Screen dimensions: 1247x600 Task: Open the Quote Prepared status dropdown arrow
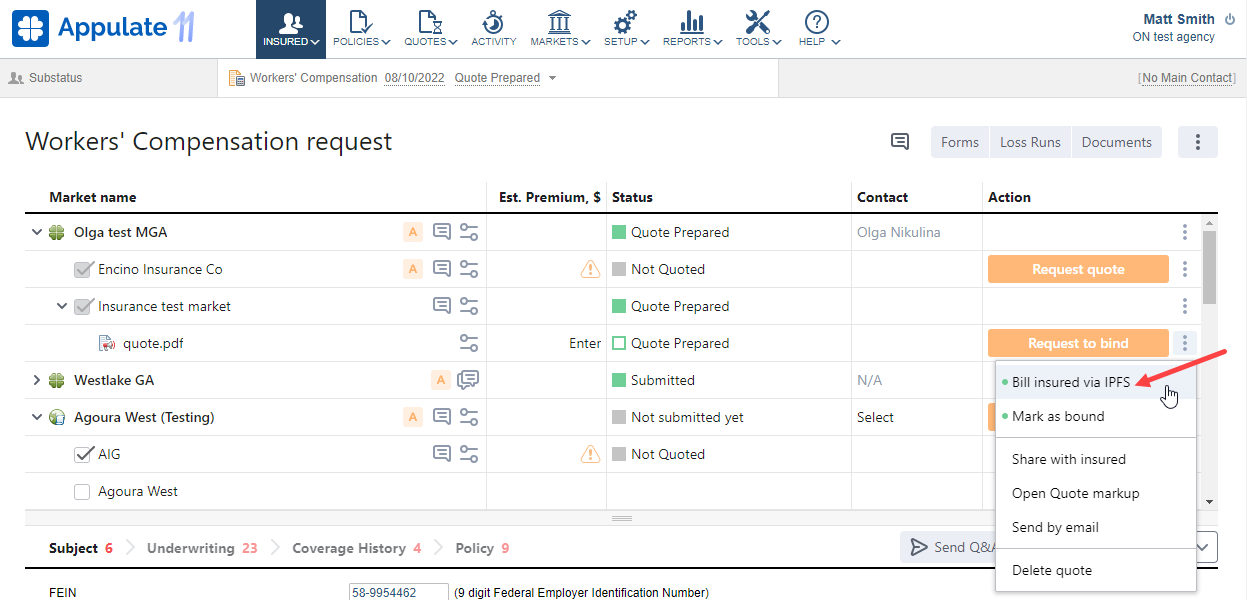pos(553,78)
